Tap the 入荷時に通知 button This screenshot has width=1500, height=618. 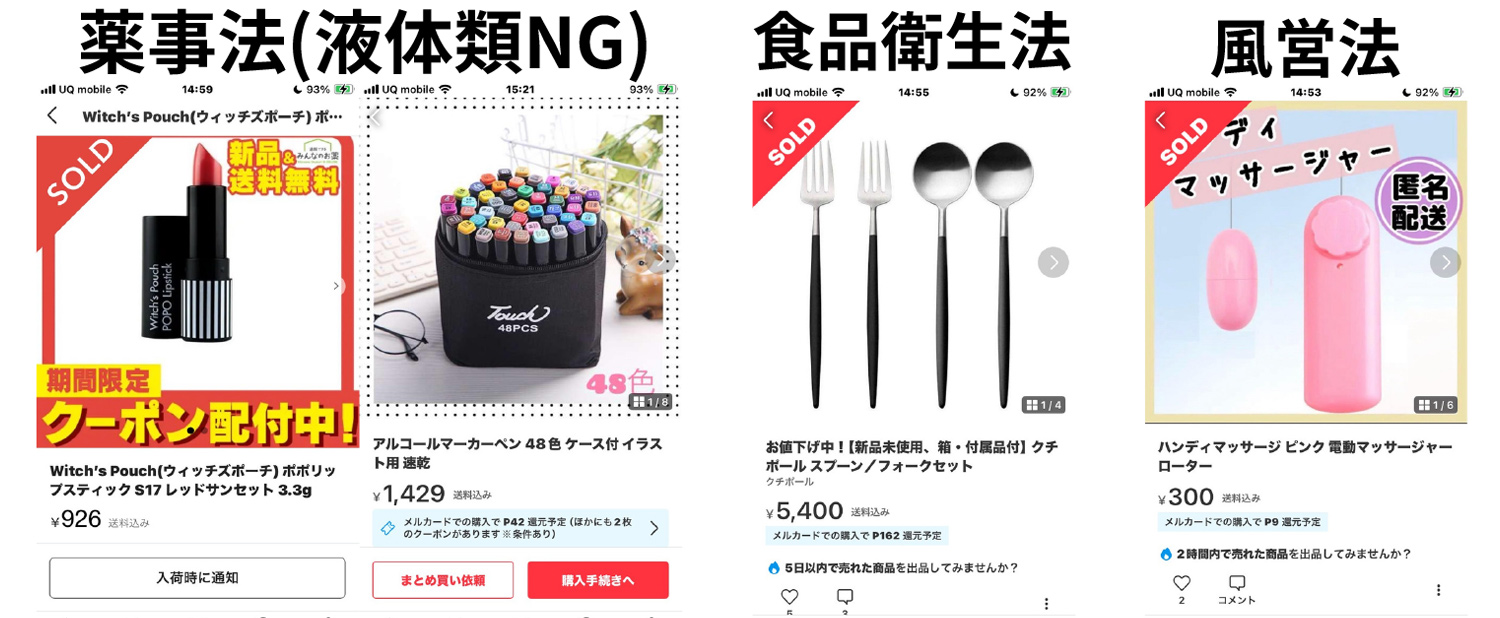[197, 578]
